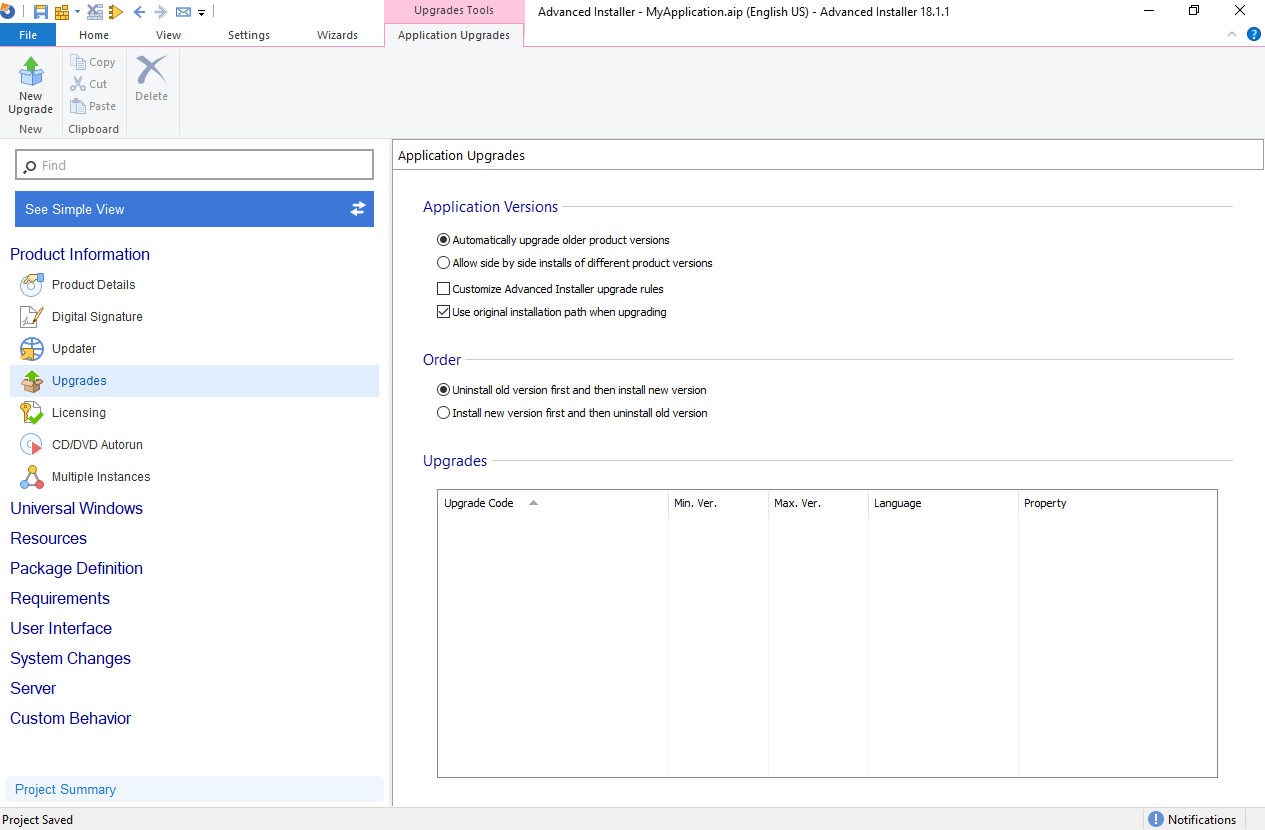Viewport: 1265px width, 830px height.
Task: Click the Build bricks icon in quick toolbar
Action: (62, 12)
